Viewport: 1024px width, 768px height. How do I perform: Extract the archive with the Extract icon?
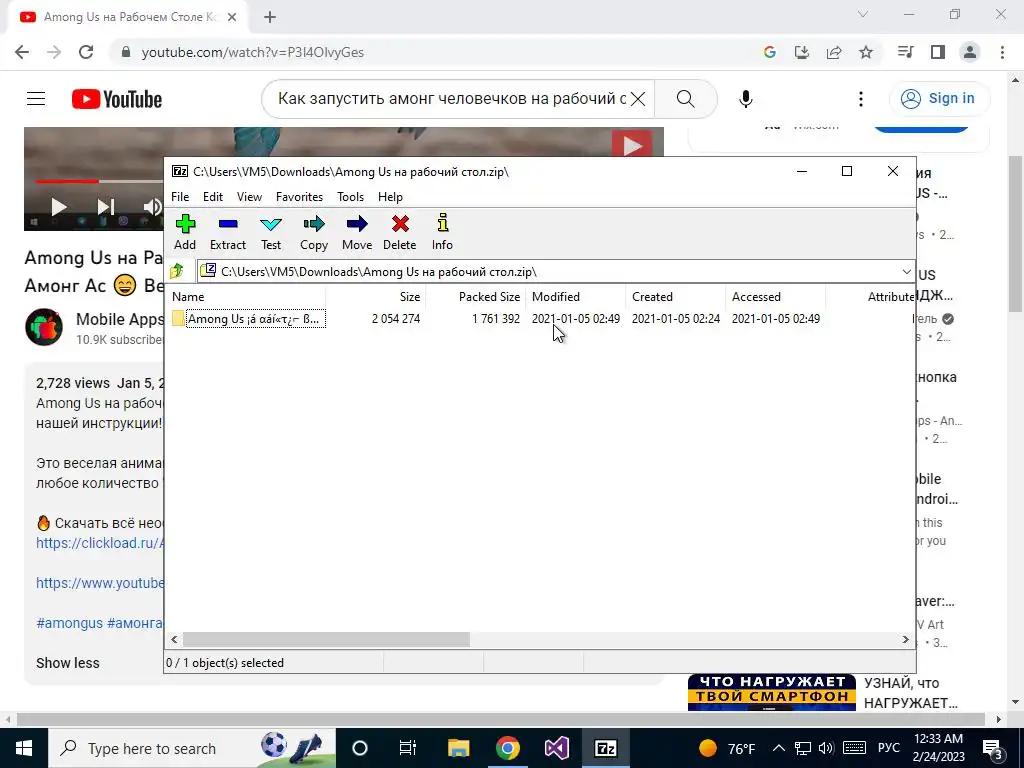coord(227,232)
